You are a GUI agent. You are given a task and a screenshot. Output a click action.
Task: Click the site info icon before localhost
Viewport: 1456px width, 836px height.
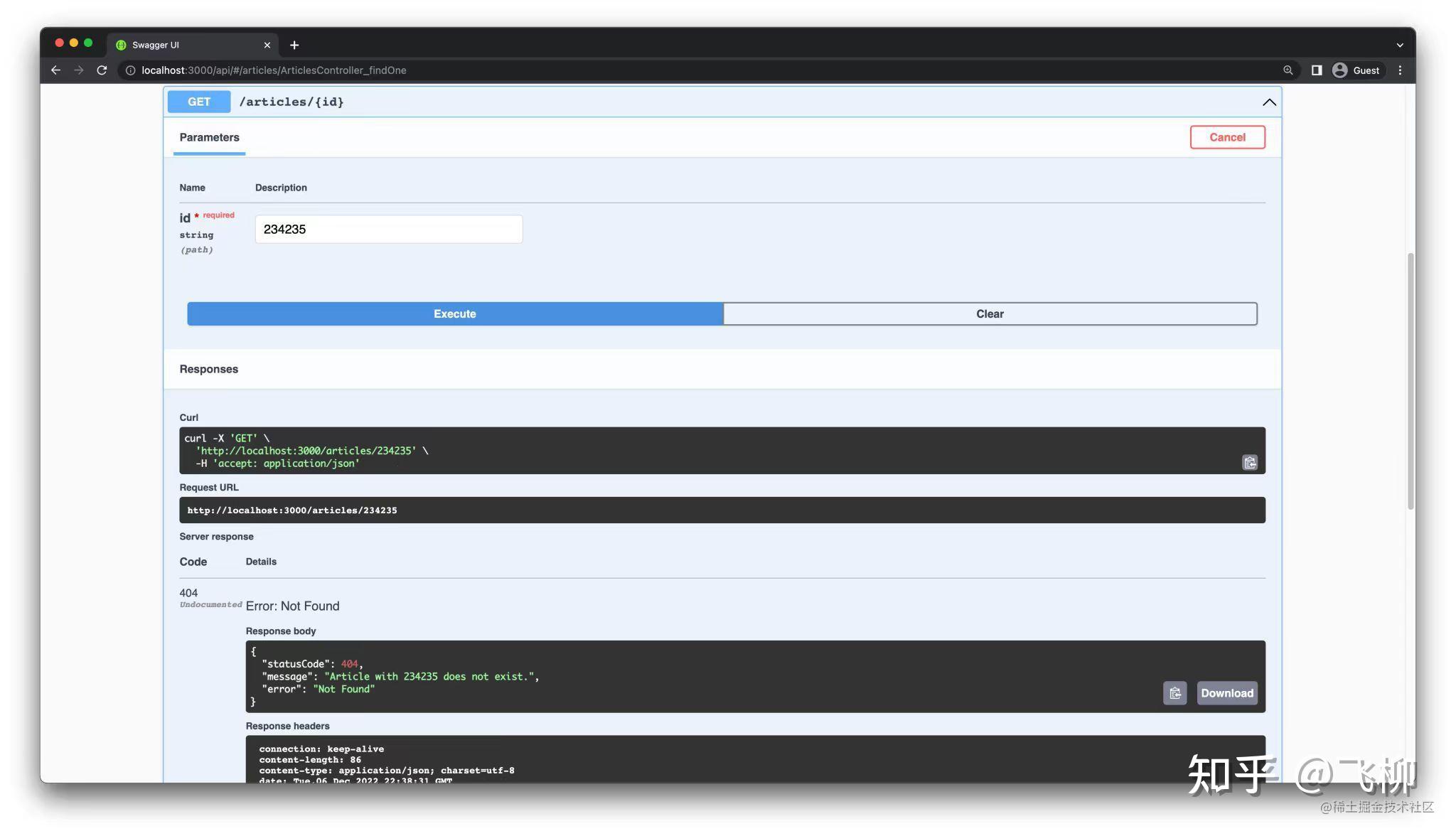131,70
